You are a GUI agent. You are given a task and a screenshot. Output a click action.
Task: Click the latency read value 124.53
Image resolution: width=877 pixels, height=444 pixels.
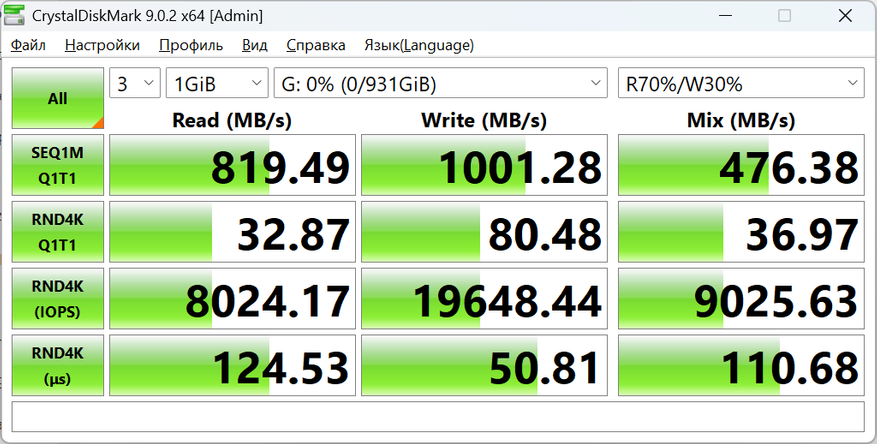click(233, 366)
